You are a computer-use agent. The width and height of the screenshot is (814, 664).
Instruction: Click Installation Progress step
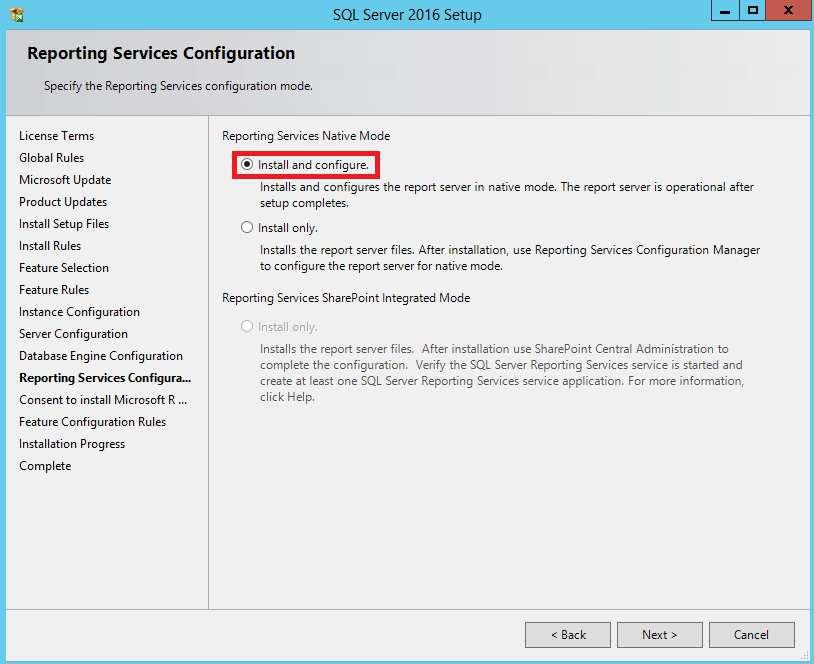click(72, 444)
